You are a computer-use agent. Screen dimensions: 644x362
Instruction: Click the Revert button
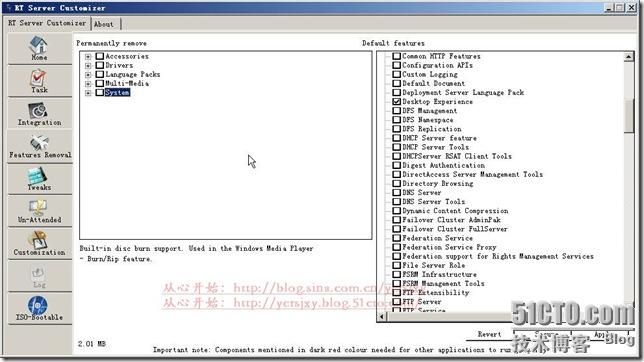[489, 334]
